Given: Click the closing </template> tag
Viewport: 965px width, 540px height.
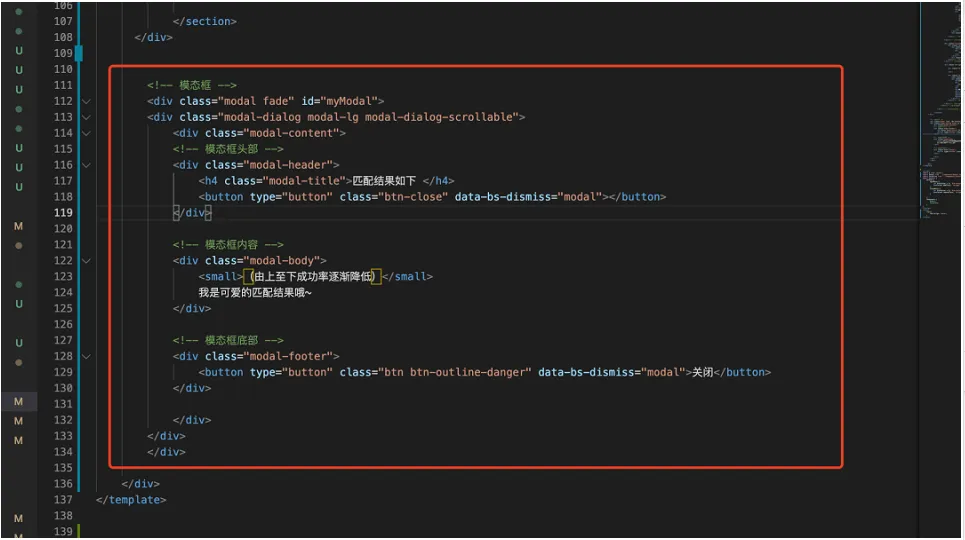Looking at the screenshot, I should pos(131,499).
